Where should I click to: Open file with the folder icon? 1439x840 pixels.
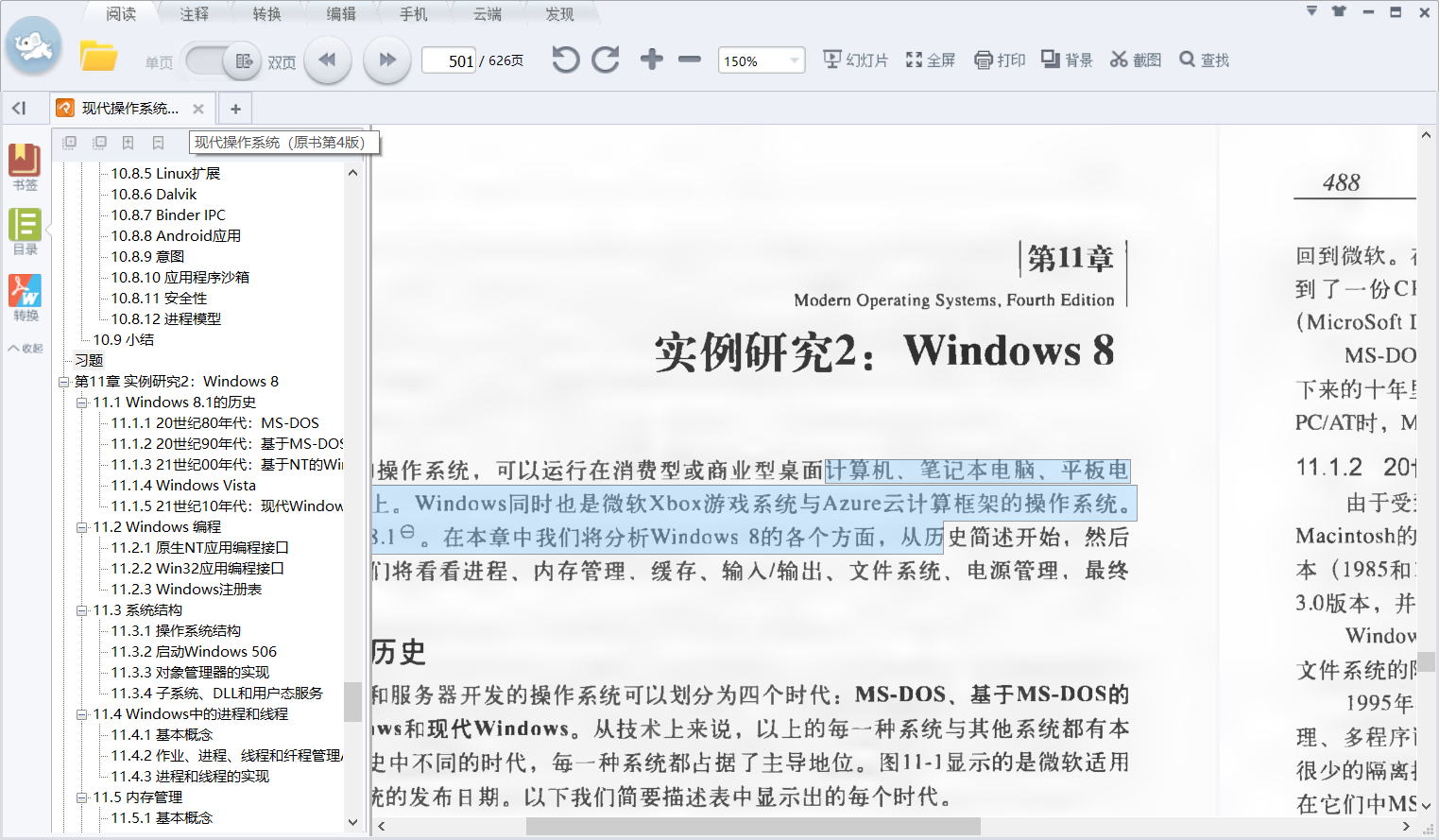98,58
